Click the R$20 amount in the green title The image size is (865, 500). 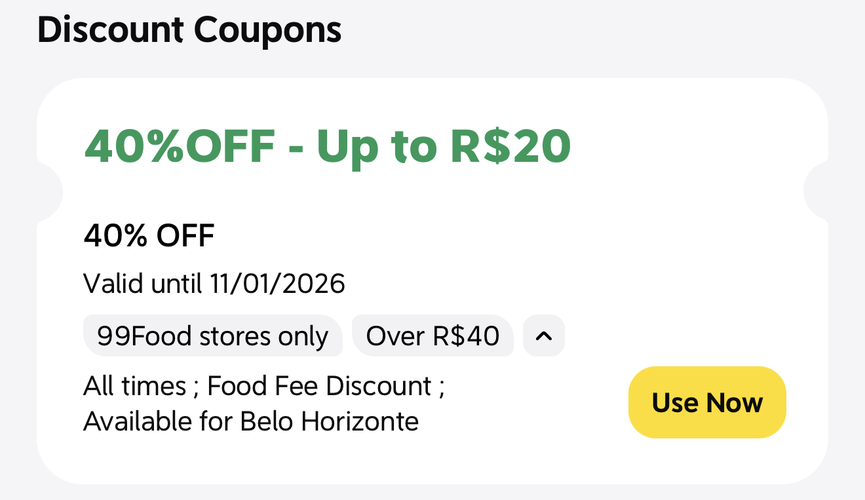(511, 146)
